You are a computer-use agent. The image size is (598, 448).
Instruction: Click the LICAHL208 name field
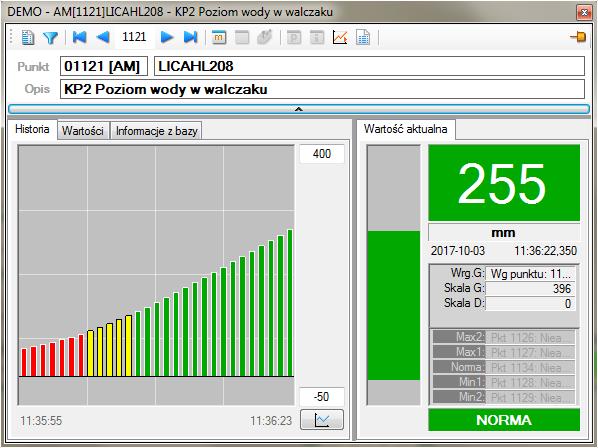pyautogui.click(x=369, y=66)
